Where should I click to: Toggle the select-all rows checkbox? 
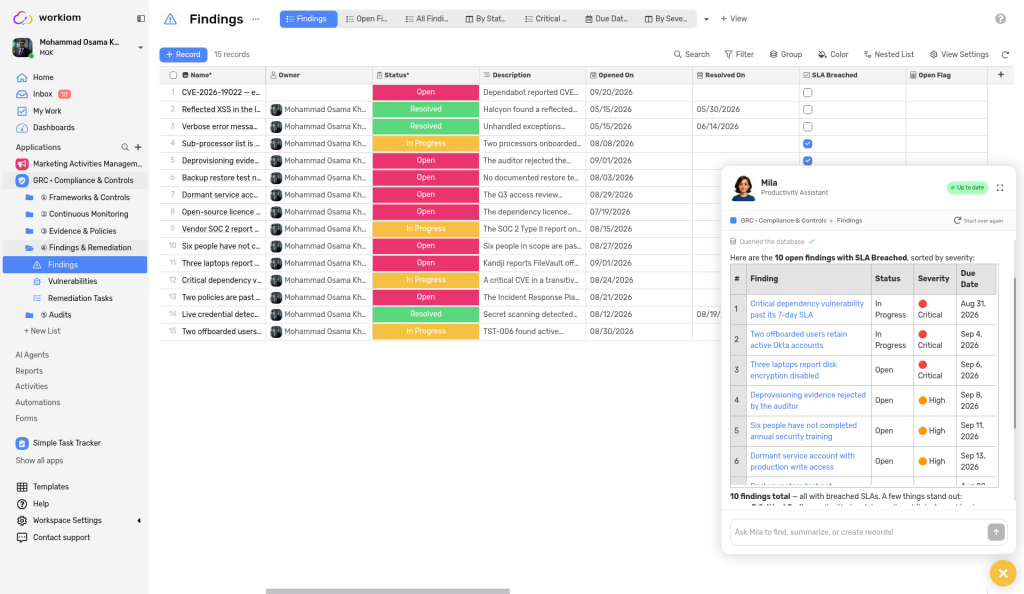(173, 75)
